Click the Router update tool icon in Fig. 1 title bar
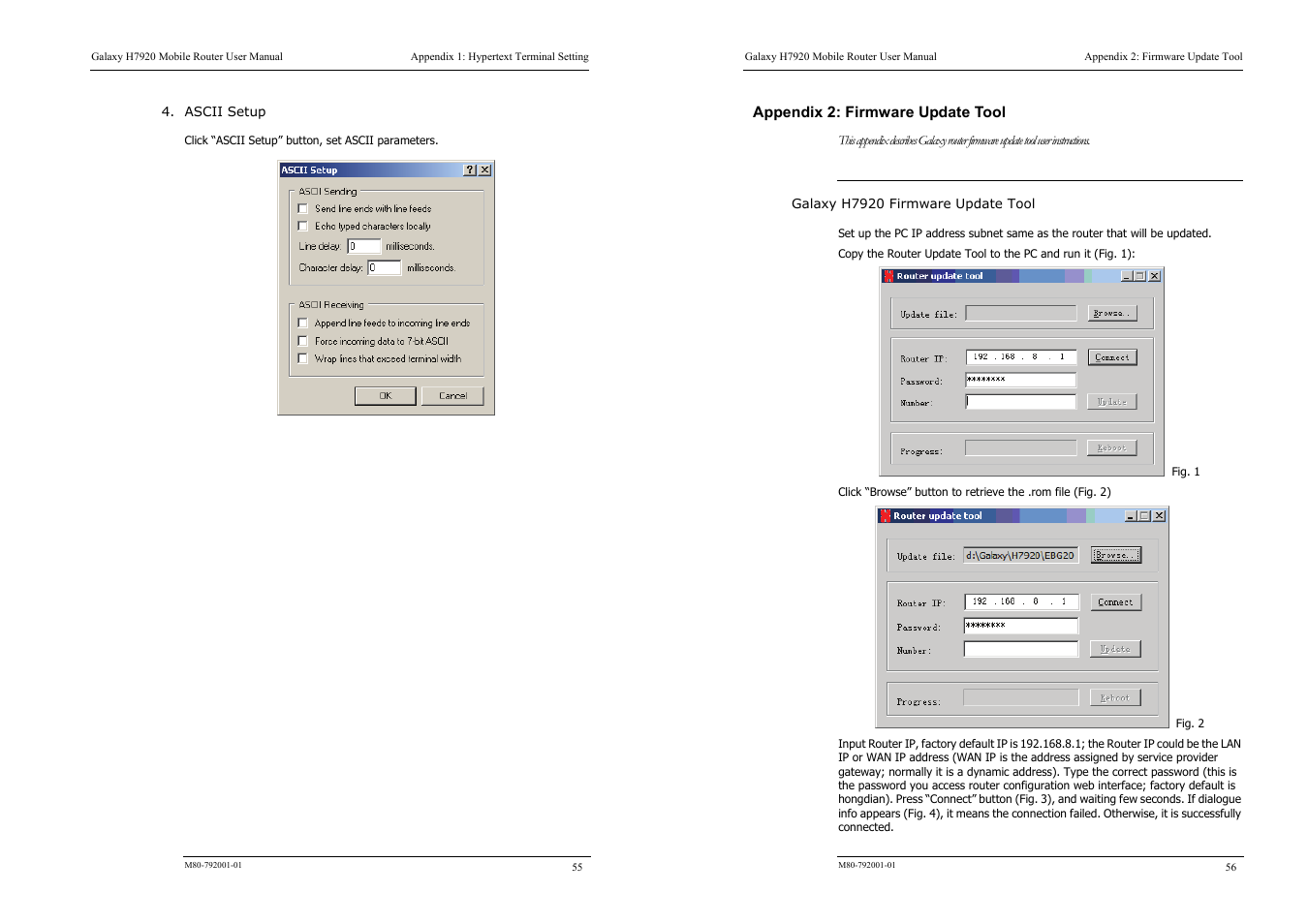 888,276
